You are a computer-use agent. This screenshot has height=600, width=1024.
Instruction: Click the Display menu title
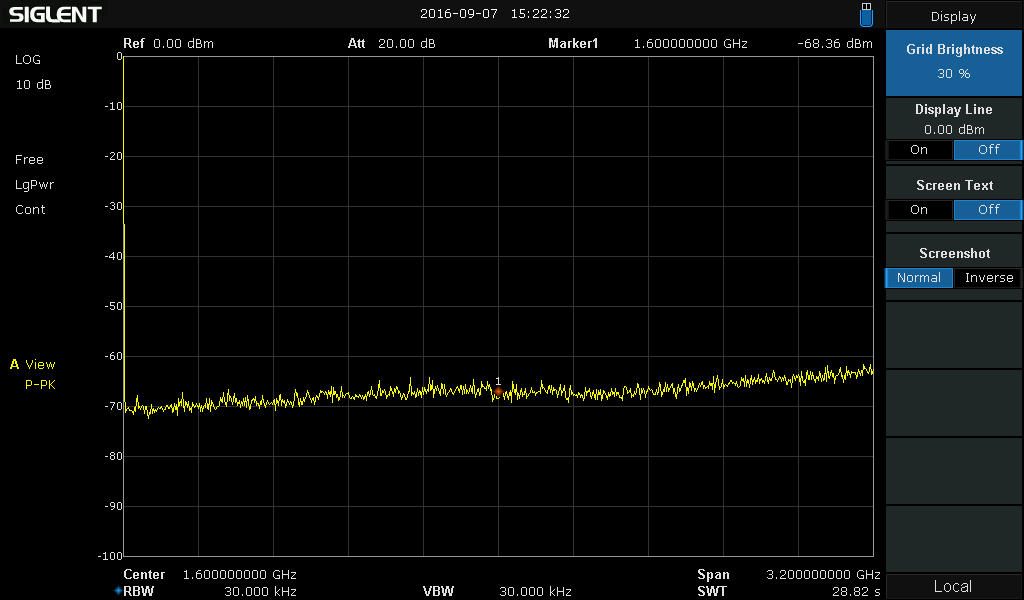[953, 17]
